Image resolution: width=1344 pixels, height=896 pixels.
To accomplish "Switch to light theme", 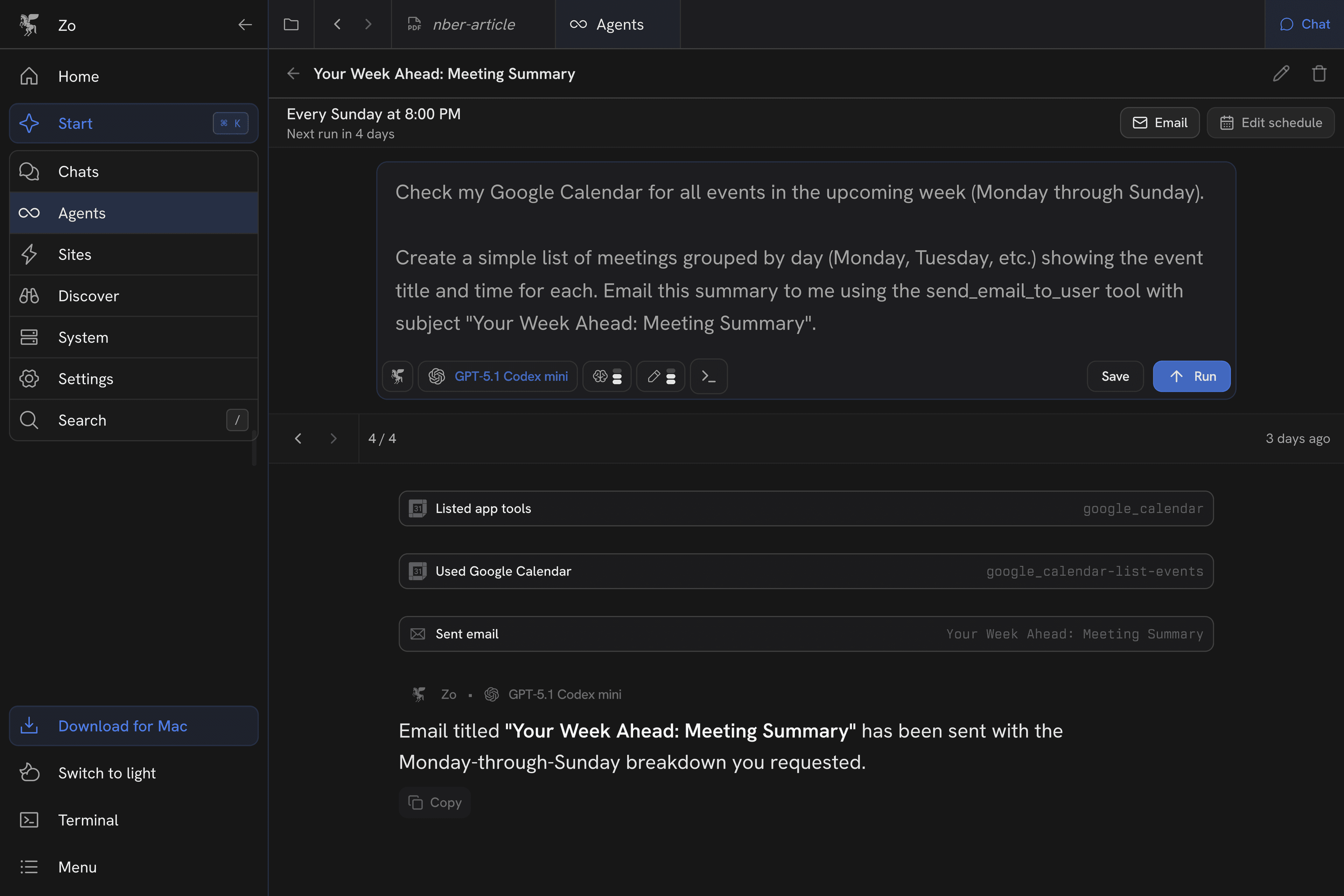I will (x=107, y=772).
